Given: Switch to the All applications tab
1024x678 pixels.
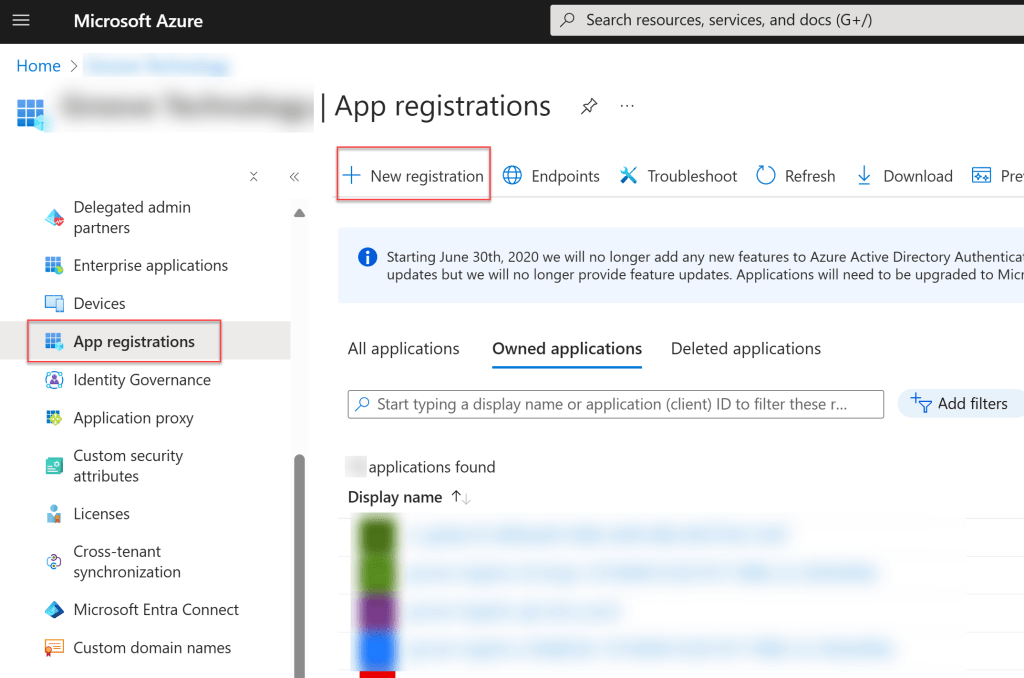Looking at the screenshot, I should click(403, 349).
